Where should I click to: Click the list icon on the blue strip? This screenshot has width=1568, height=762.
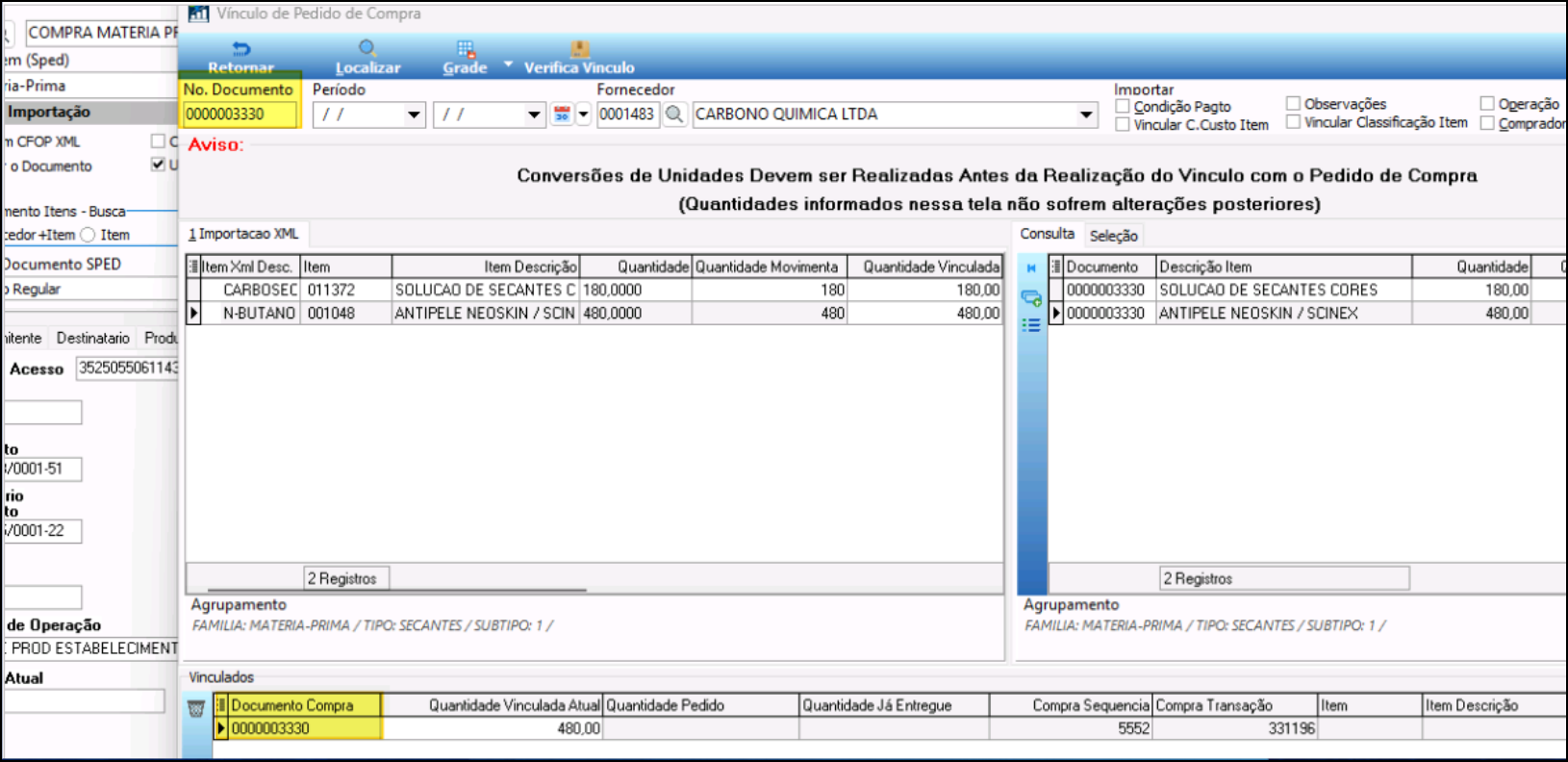tap(1031, 325)
